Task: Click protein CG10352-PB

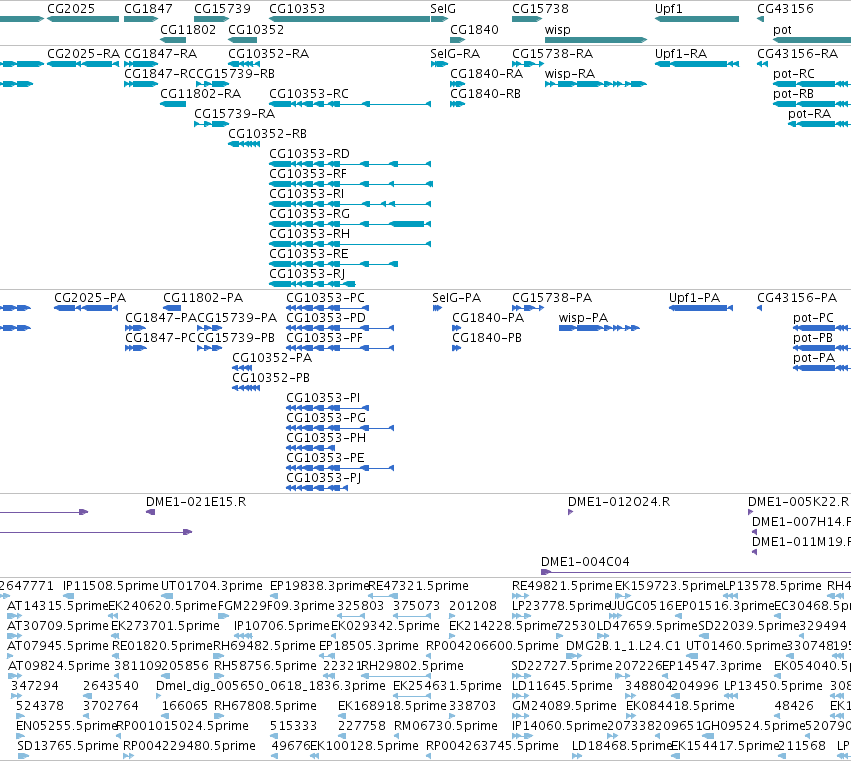Action: (246, 388)
